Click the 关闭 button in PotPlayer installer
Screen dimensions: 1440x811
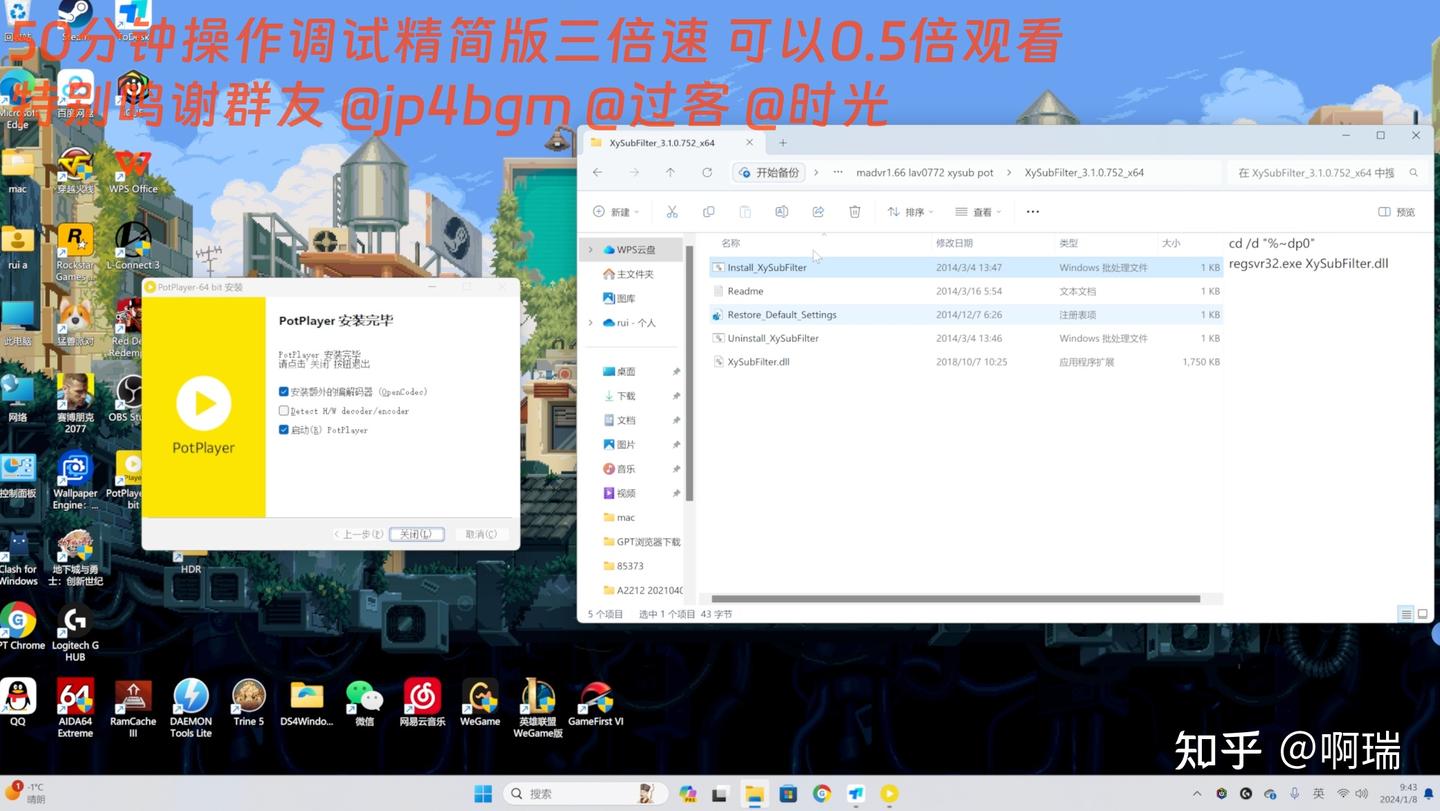(x=416, y=533)
